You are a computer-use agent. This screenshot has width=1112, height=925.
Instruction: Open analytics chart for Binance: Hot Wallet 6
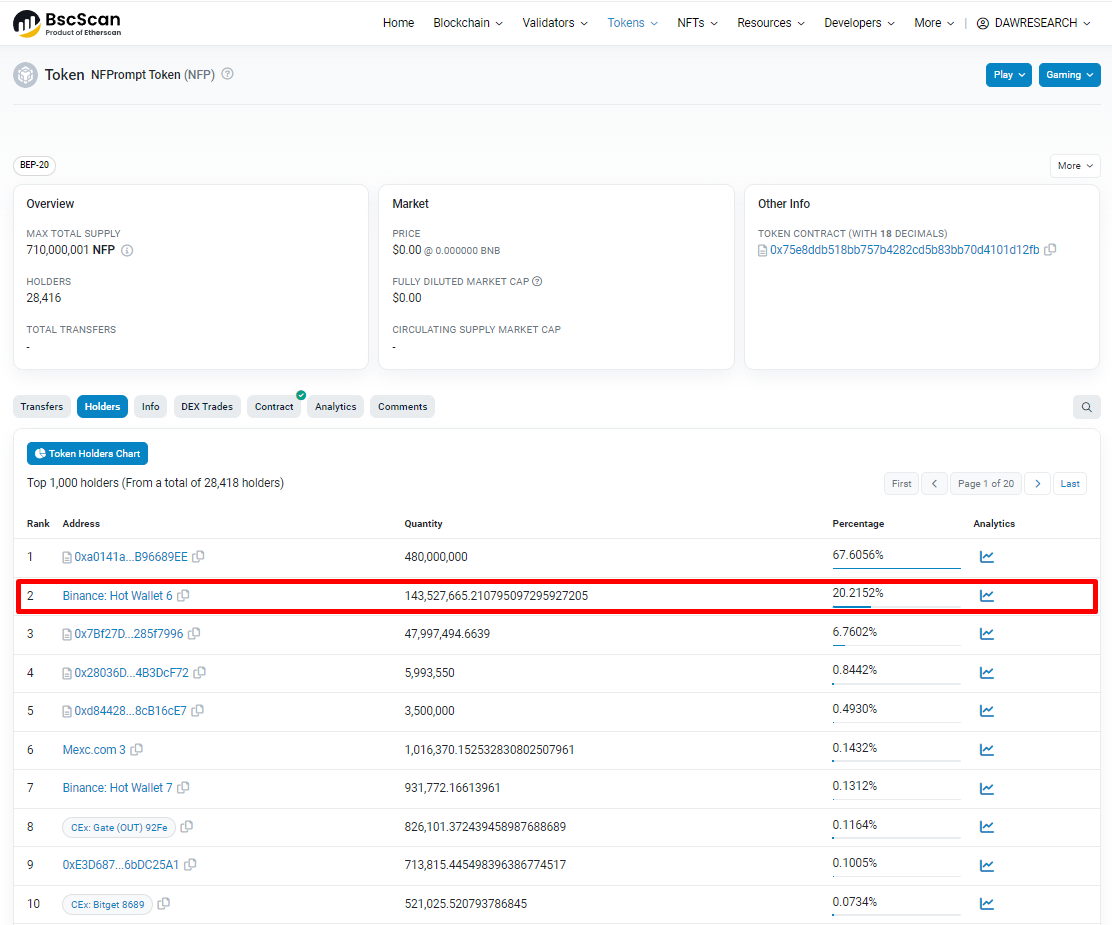pyautogui.click(x=986, y=596)
